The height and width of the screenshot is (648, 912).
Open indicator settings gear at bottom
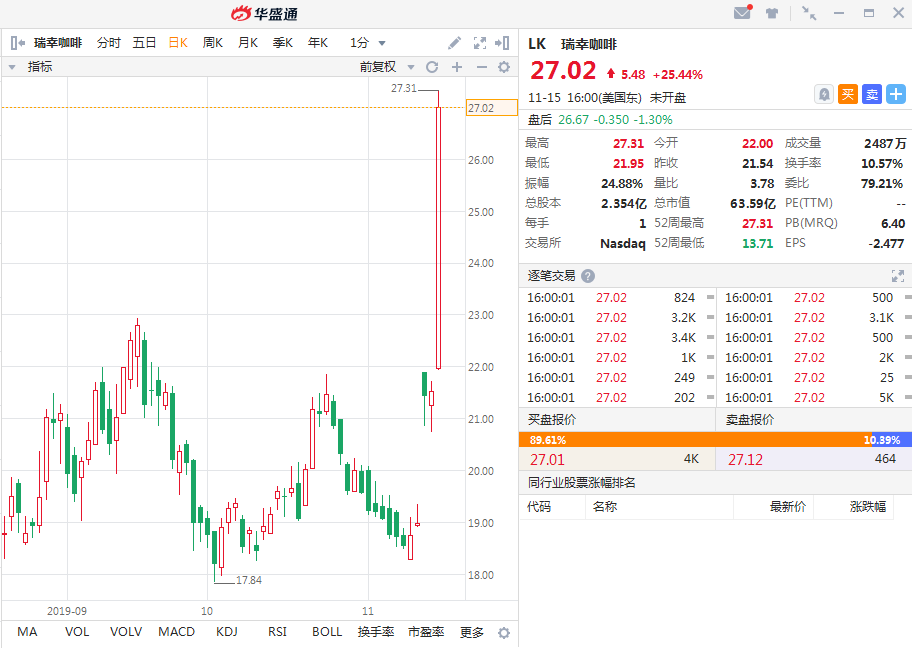pos(504,633)
